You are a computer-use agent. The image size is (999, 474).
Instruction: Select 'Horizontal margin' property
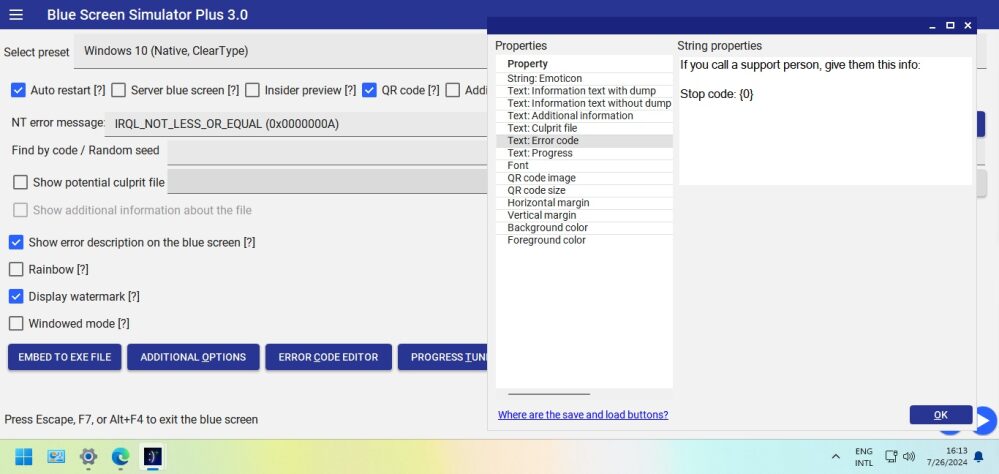pyautogui.click(x=584, y=203)
